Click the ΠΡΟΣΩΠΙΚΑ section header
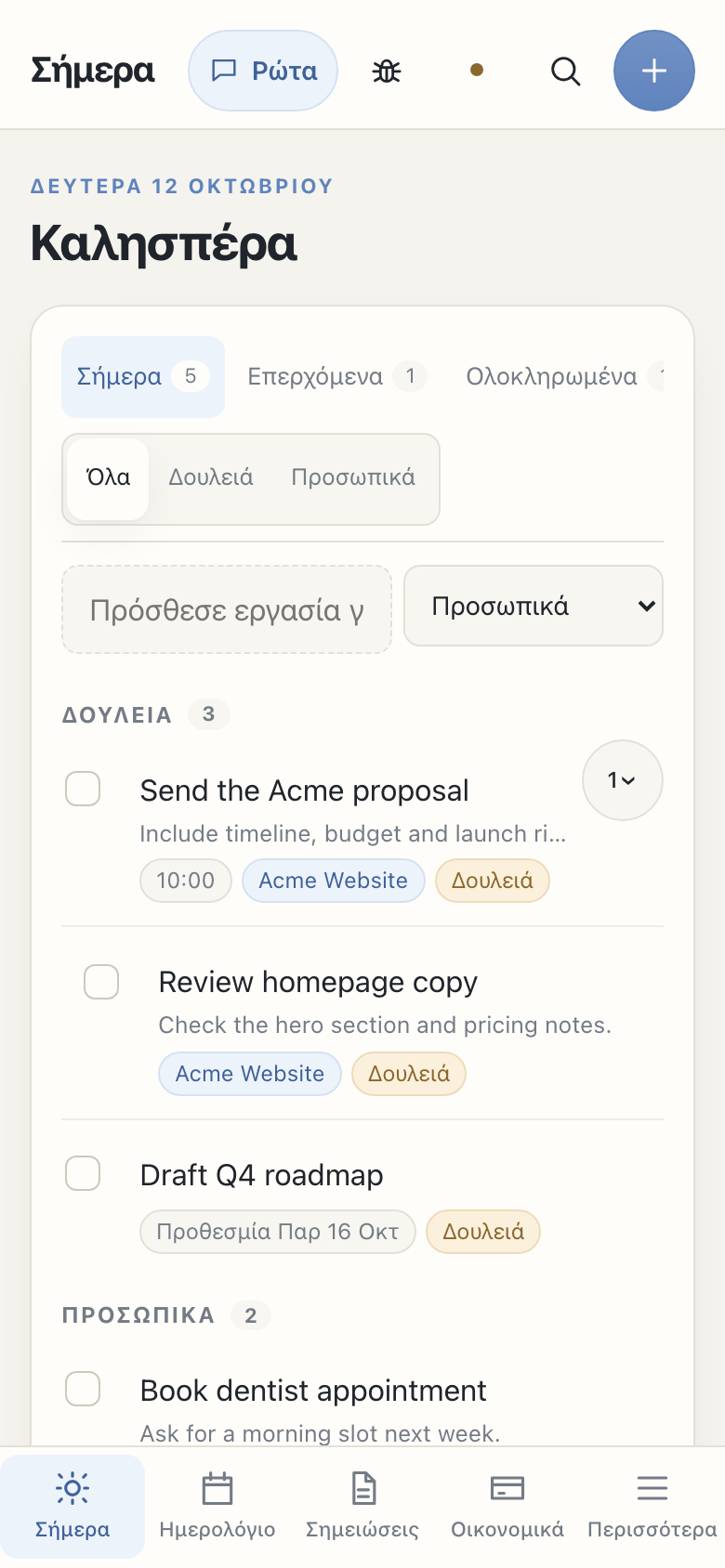 point(138,1315)
